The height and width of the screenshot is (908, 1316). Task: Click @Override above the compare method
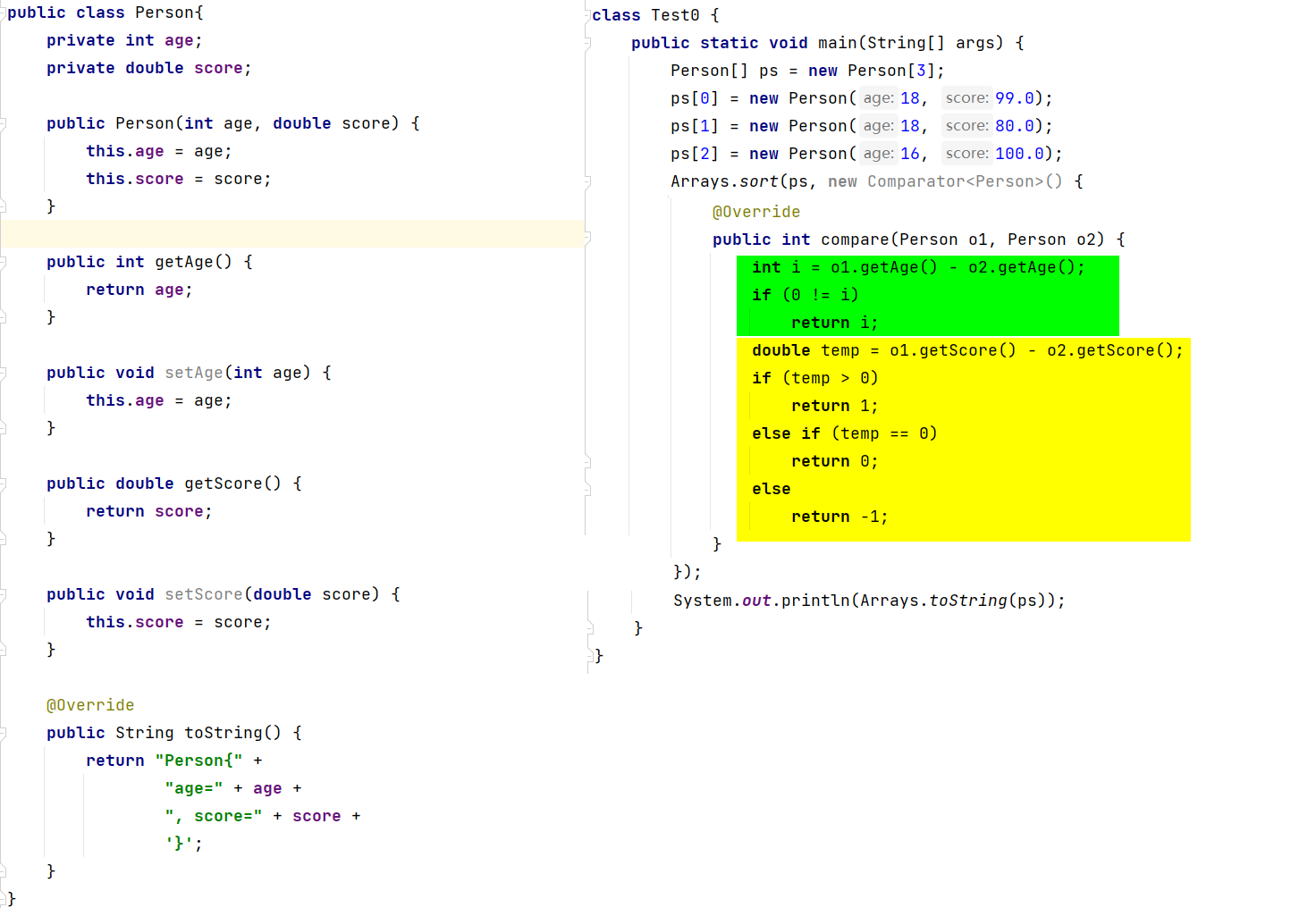pyautogui.click(x=756, y=212)
